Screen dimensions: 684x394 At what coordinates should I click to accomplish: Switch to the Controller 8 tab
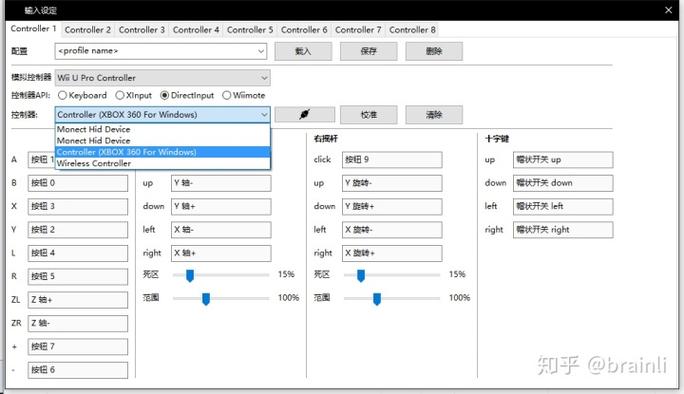click(x=412, y=30)
